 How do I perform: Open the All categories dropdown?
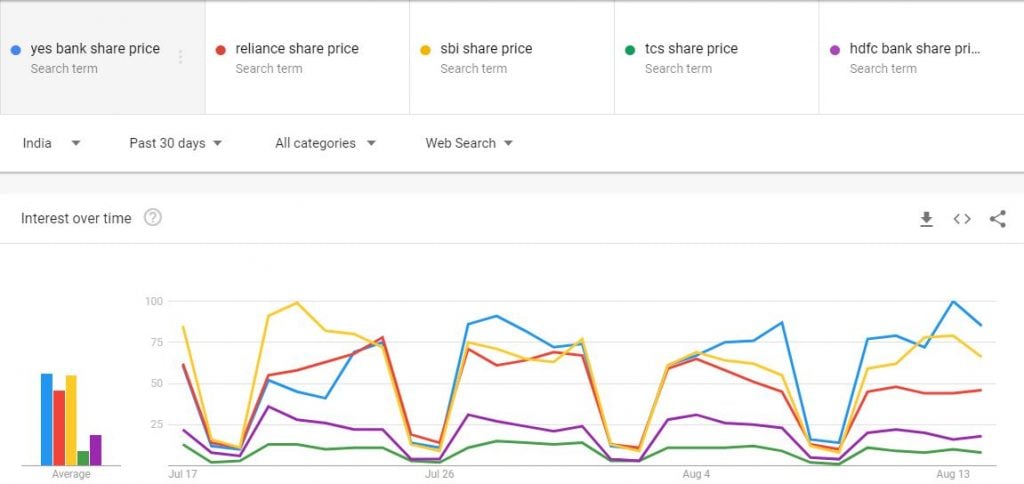(325, 143)
